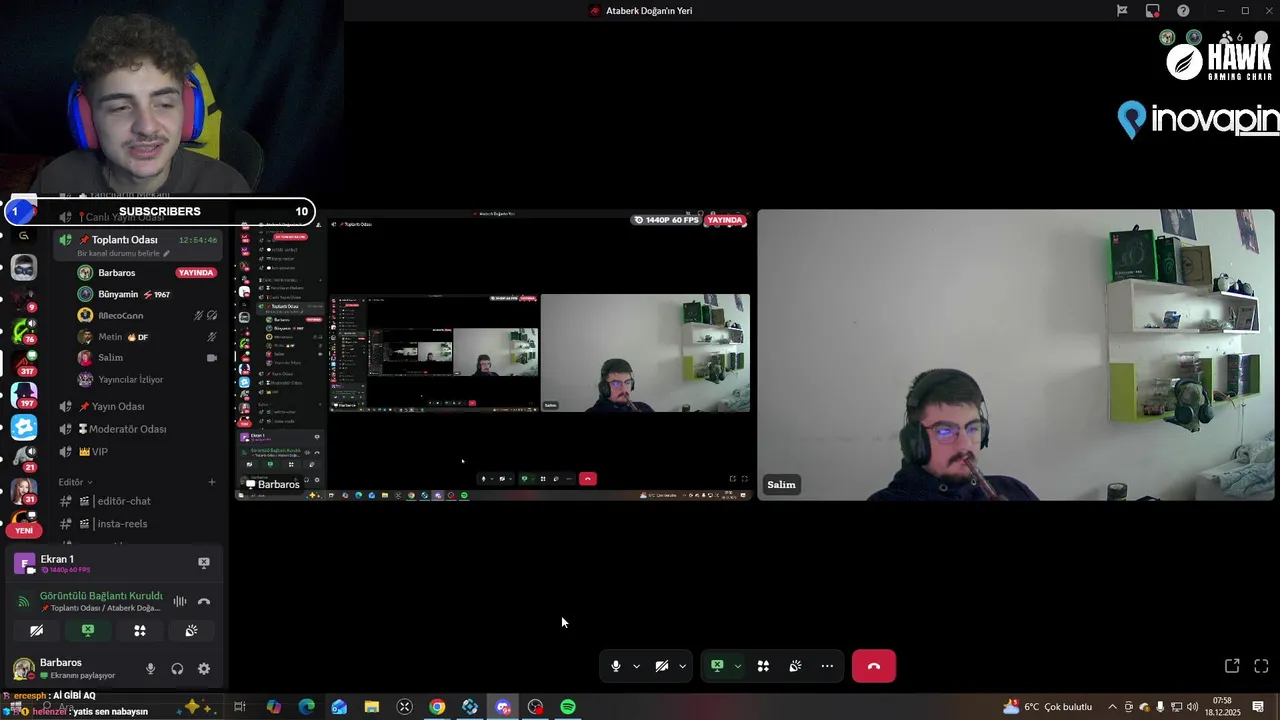This screenshot has height=720, width=1280.
Task: Open activities in voice panel
Action: click(140, 631)
